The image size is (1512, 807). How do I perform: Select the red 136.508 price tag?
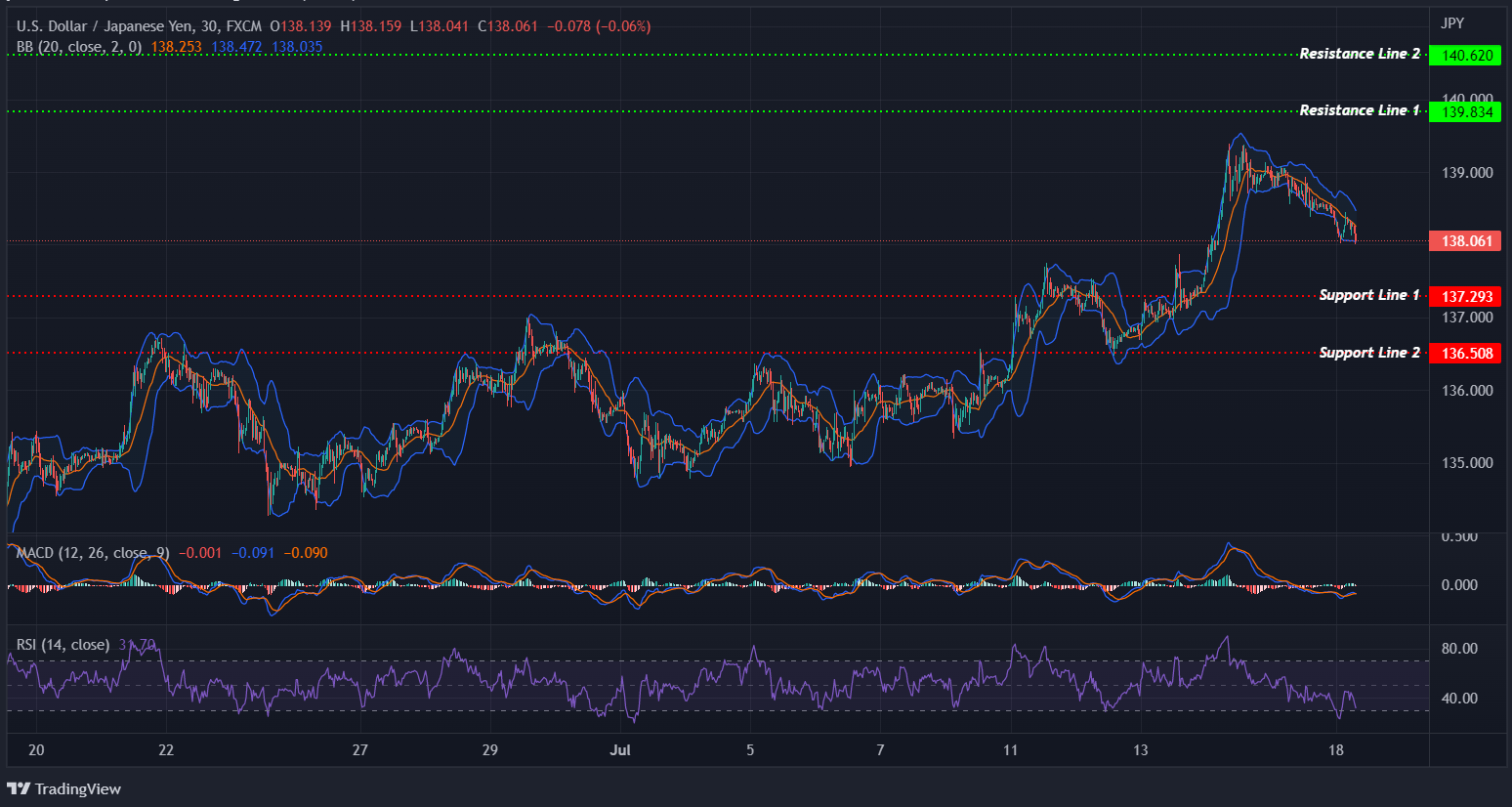coord(1466,353)
